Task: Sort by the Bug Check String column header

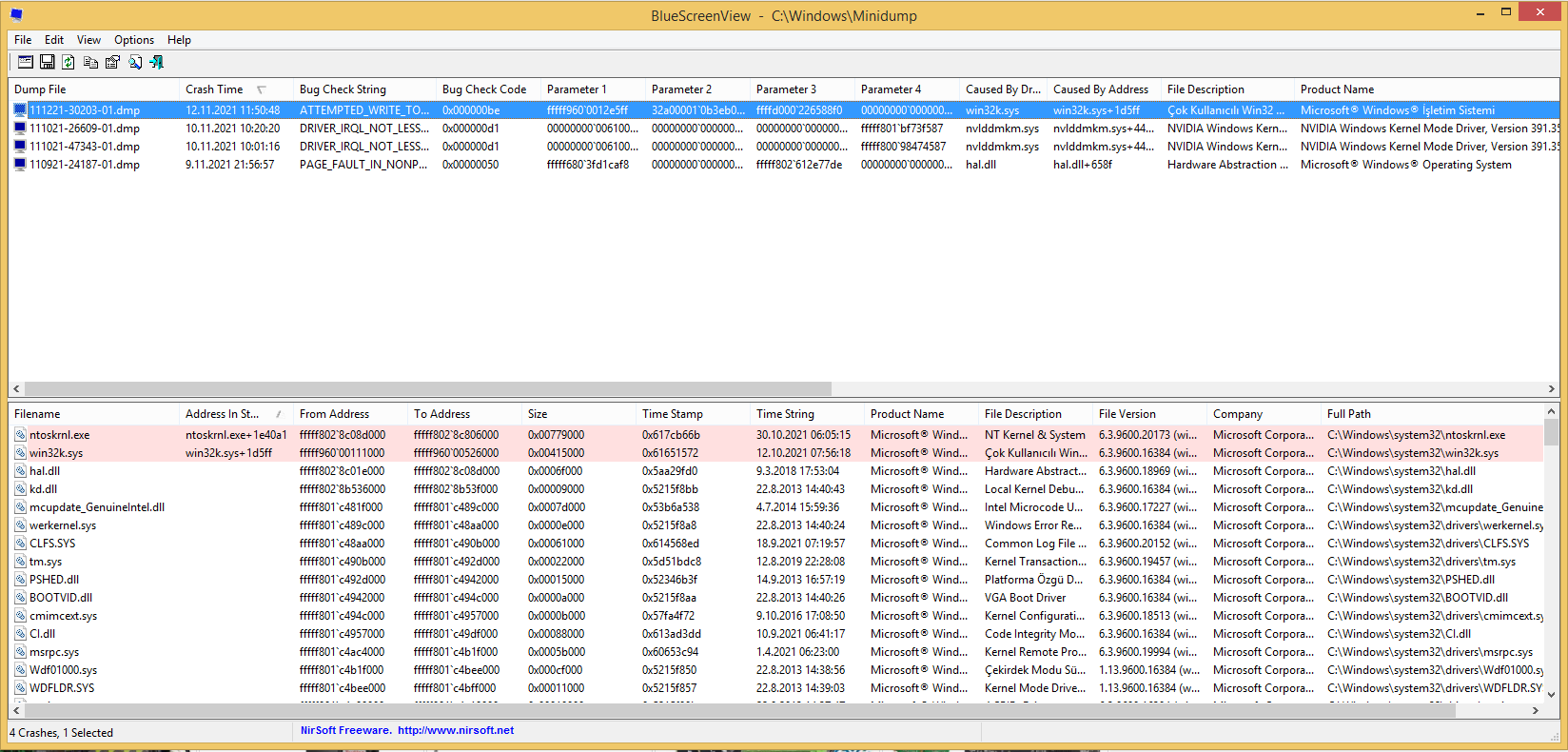Action: click(x=364, y=89)
